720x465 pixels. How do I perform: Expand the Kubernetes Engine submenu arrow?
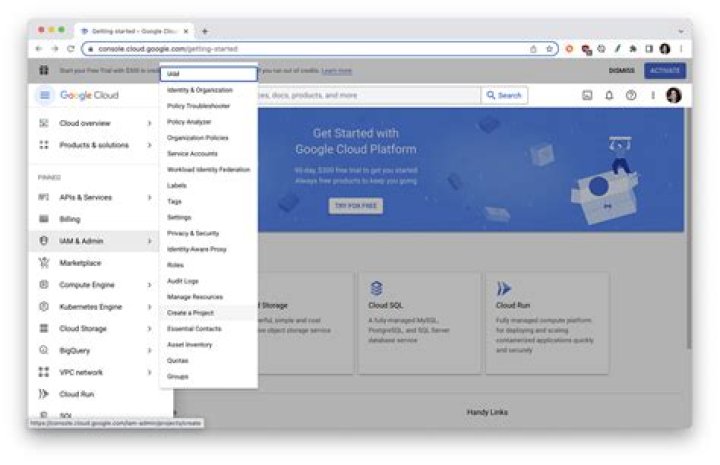point(149,306)
